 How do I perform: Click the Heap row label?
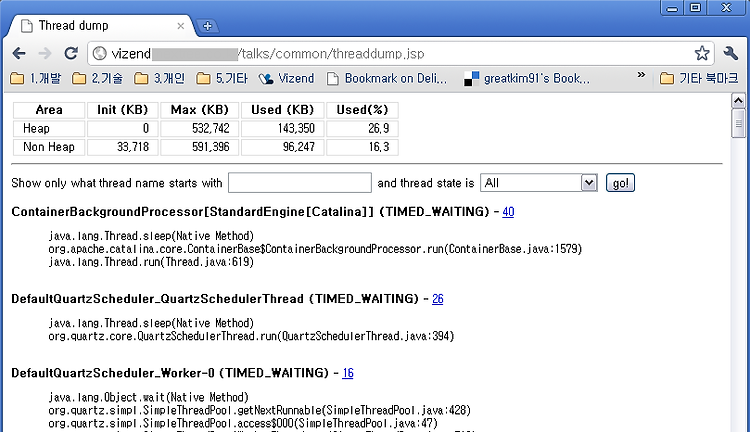(36, 128)
